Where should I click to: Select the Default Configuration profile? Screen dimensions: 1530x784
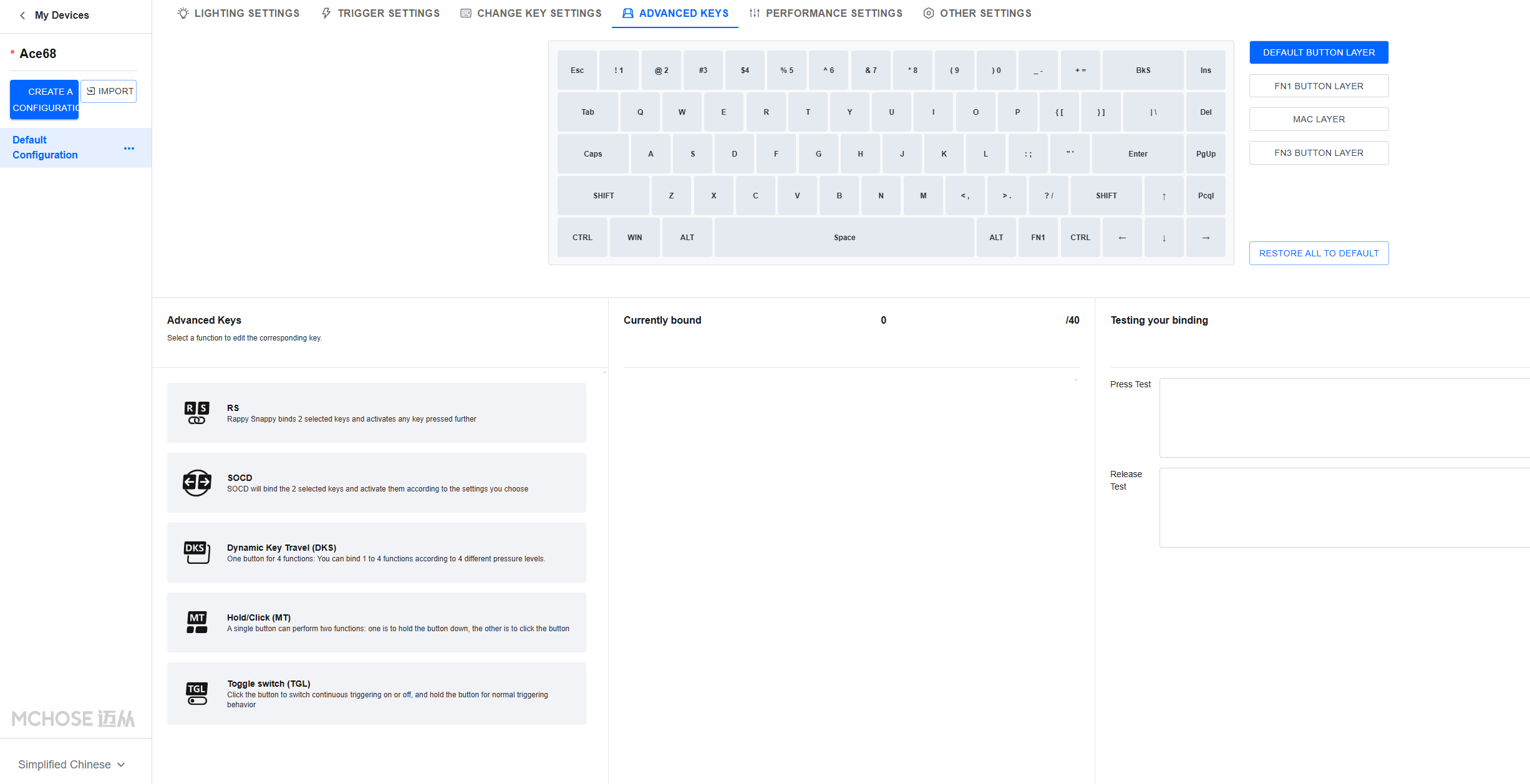coord(45,148)
